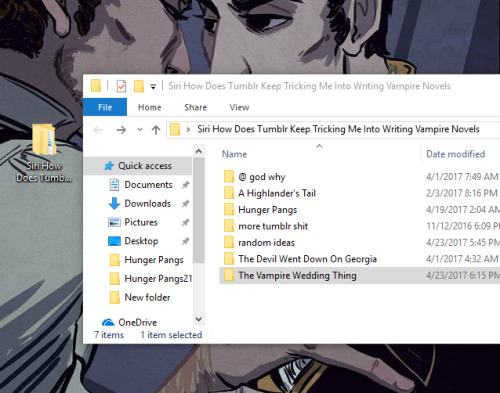Click the New folder icon in quick access toolbar
The height and width of the screenshot is (393, 500).
[x=139, y=86]
